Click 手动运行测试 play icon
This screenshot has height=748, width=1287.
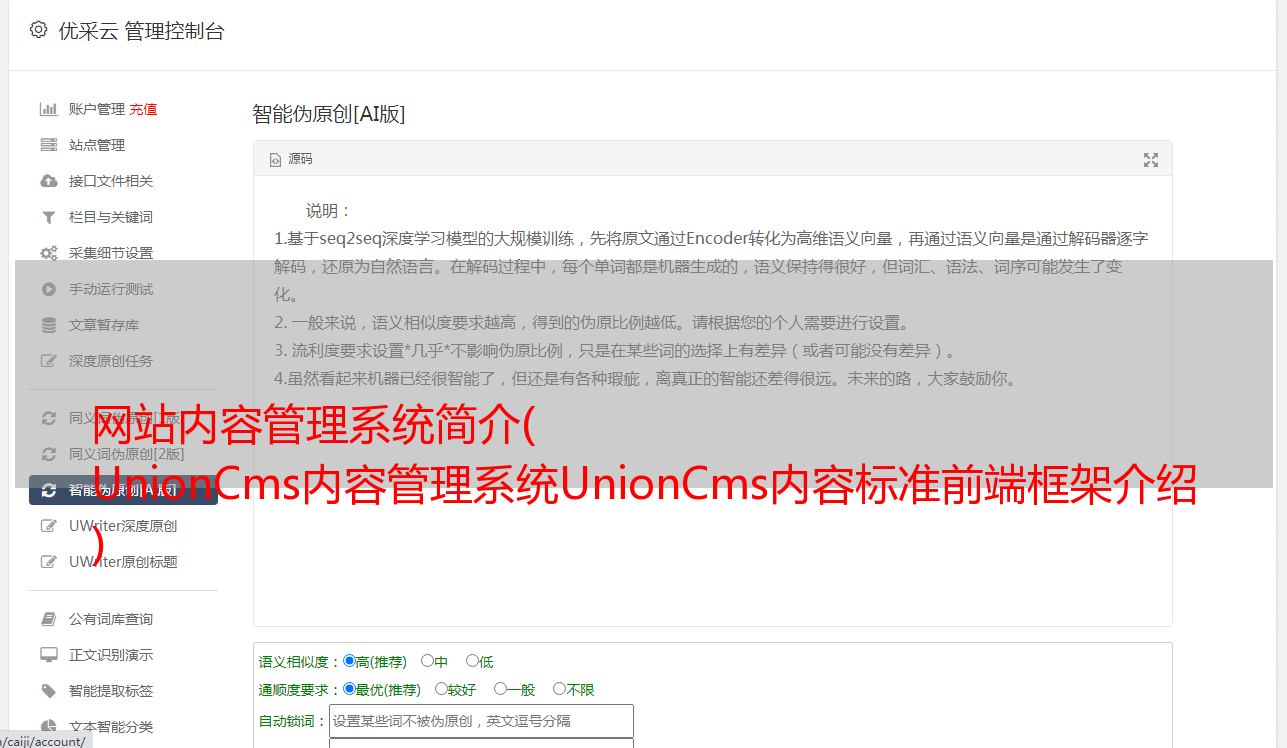[x=48, y=289]
